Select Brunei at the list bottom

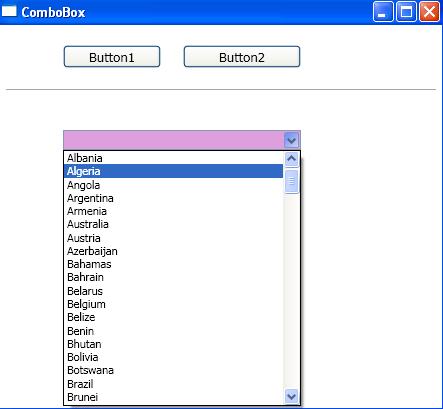[173, 397]
